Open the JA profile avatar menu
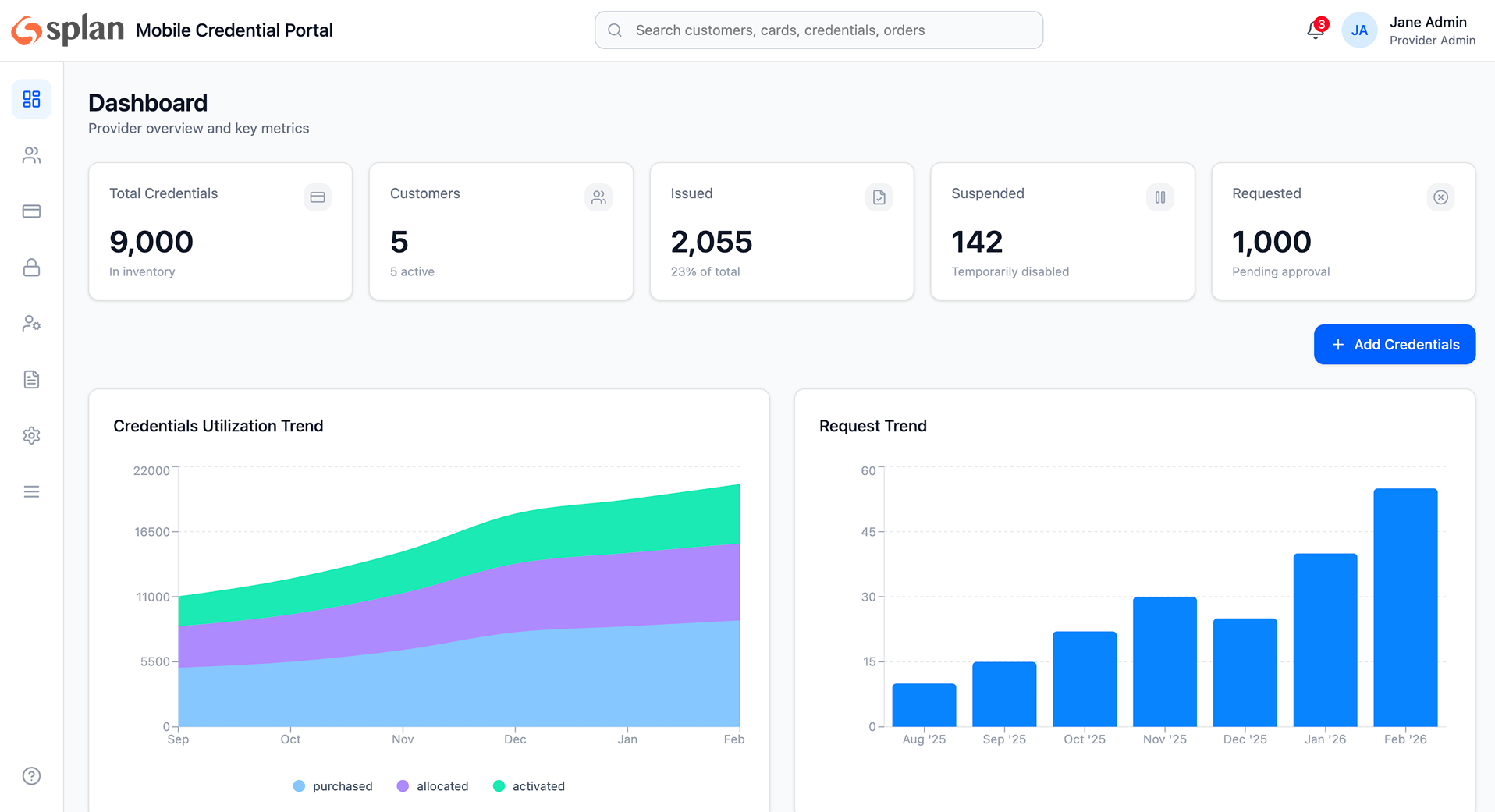This screenshot has width=1495, height=812. point(1360,30)
